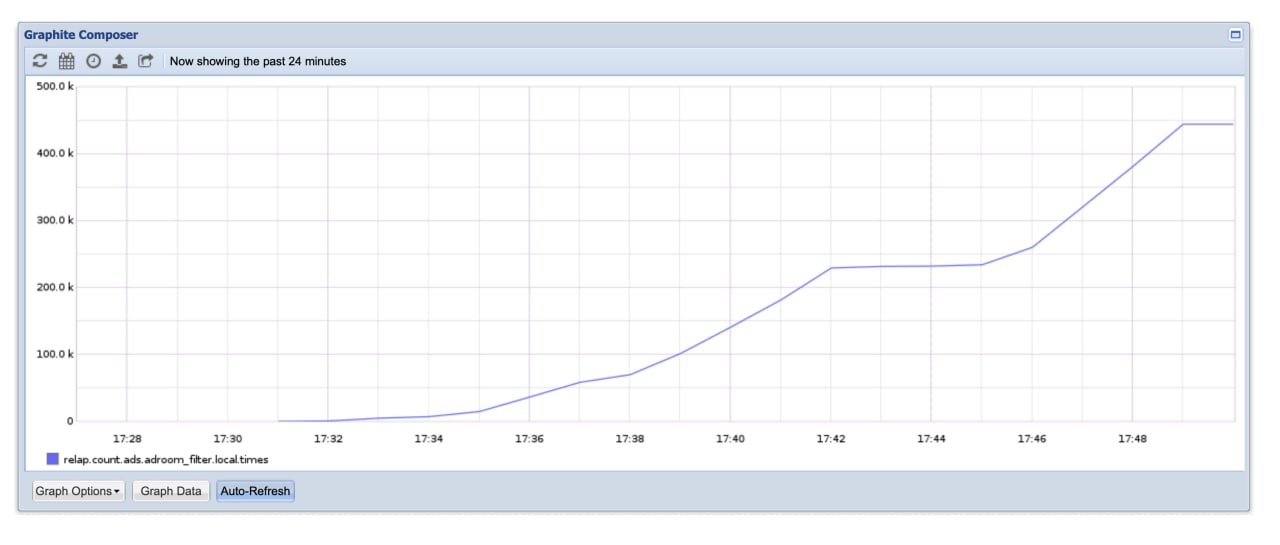1280x545 pixels.
Task: Click the 17:36 x-axis label
Action: coord(529,438)
